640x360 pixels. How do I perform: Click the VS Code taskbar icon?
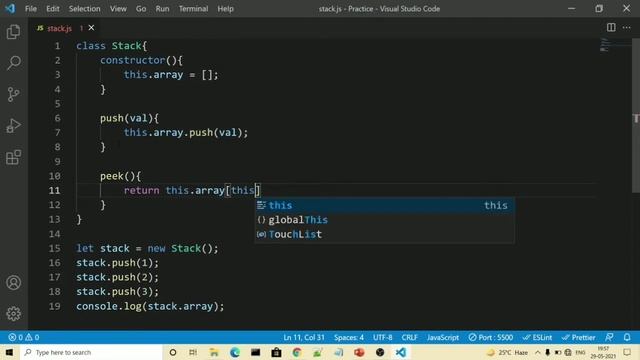(x=401, y=352)
